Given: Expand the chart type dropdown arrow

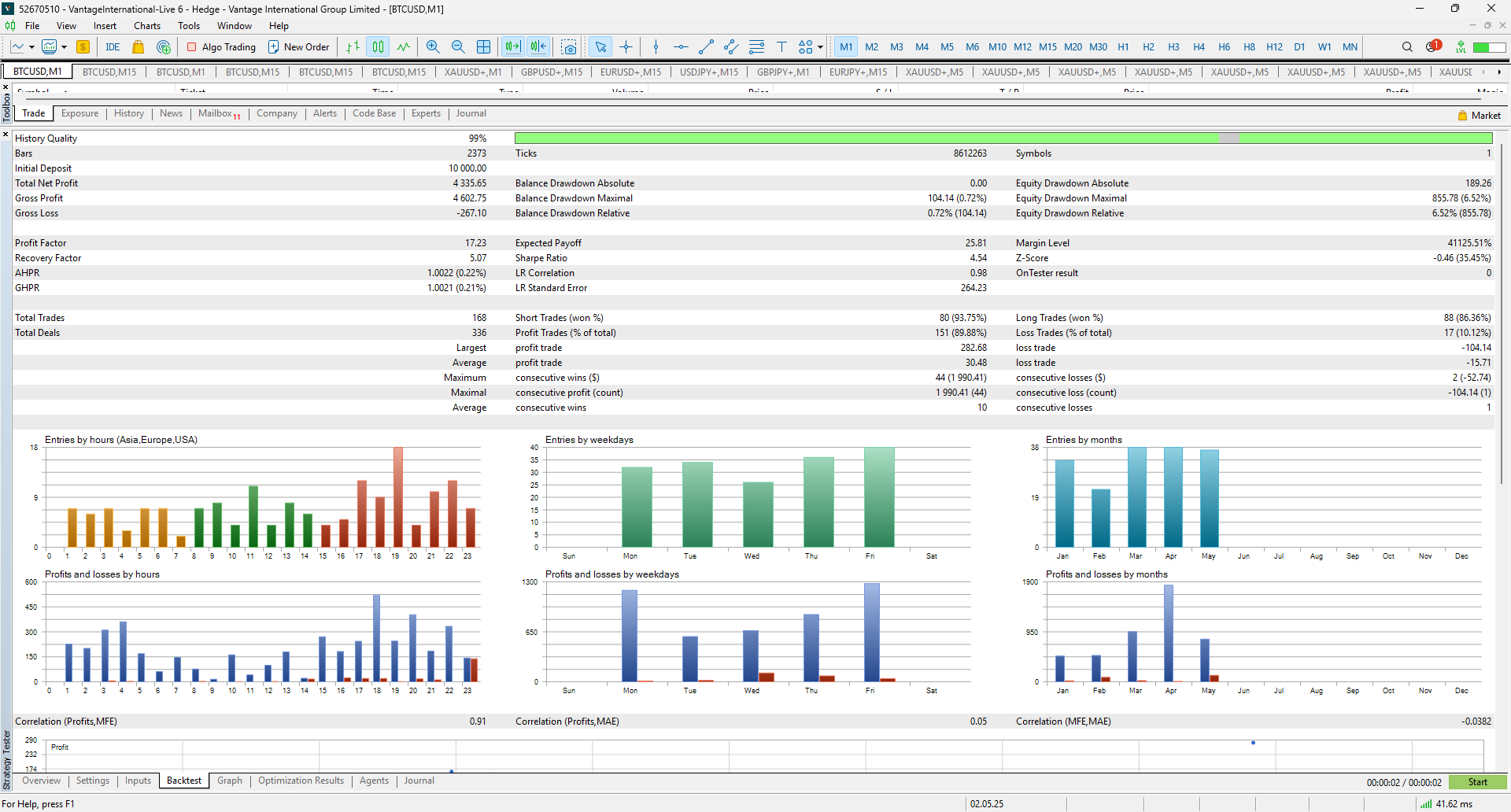Looking at the screenshot, I should coord(31,47).
